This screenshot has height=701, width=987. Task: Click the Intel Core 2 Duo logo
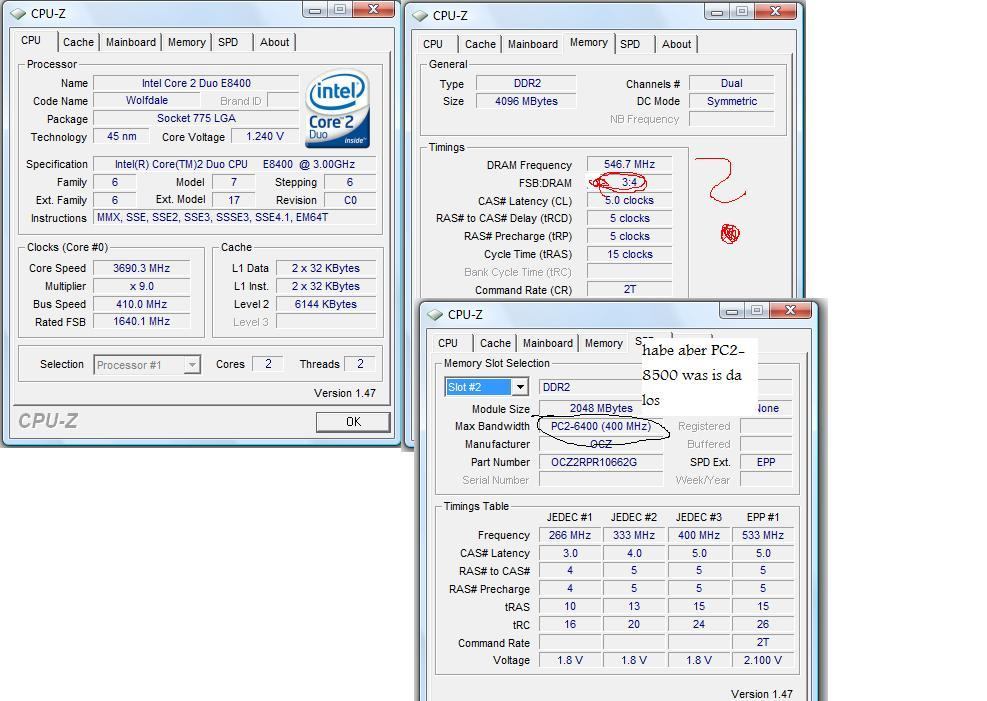[338, 109]
